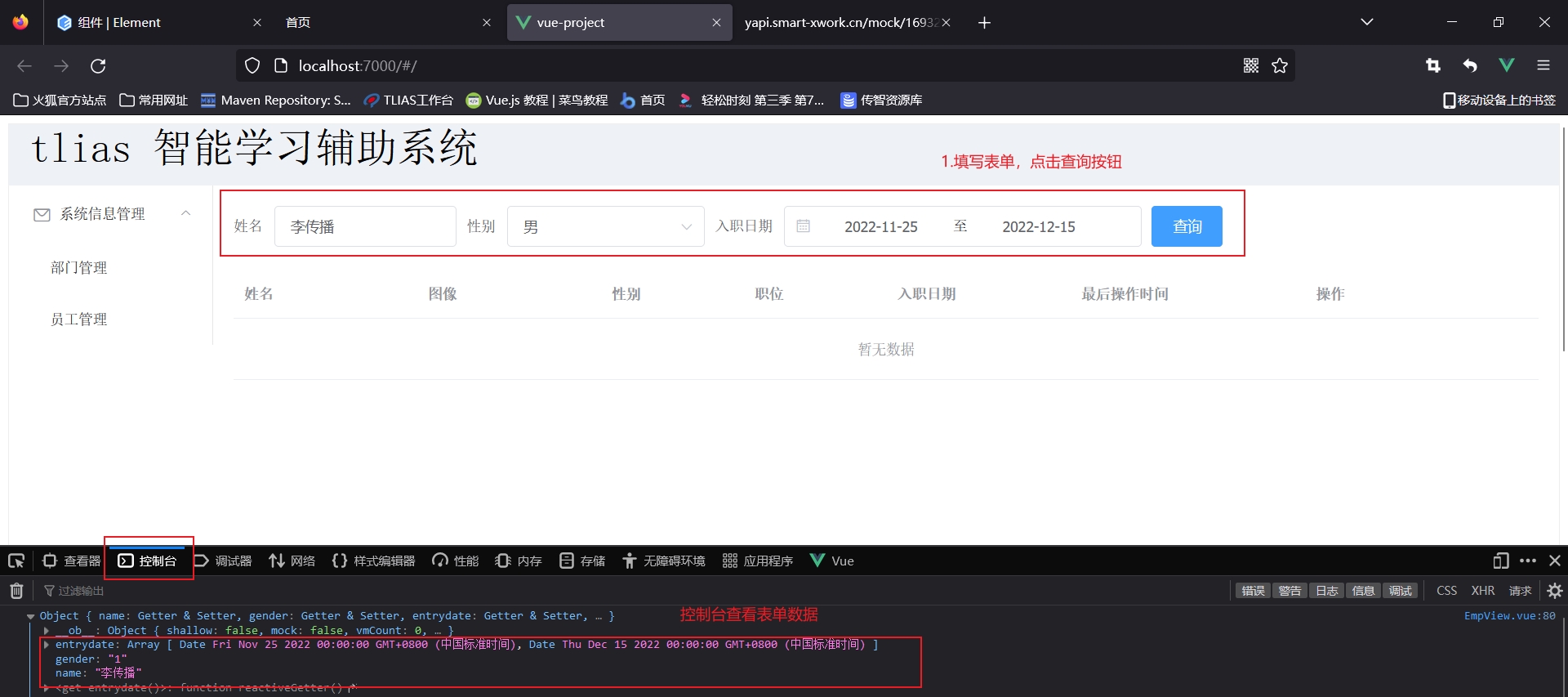Toggle the 警告 log filter
1568x697 pixels.
pos(1290,591)
